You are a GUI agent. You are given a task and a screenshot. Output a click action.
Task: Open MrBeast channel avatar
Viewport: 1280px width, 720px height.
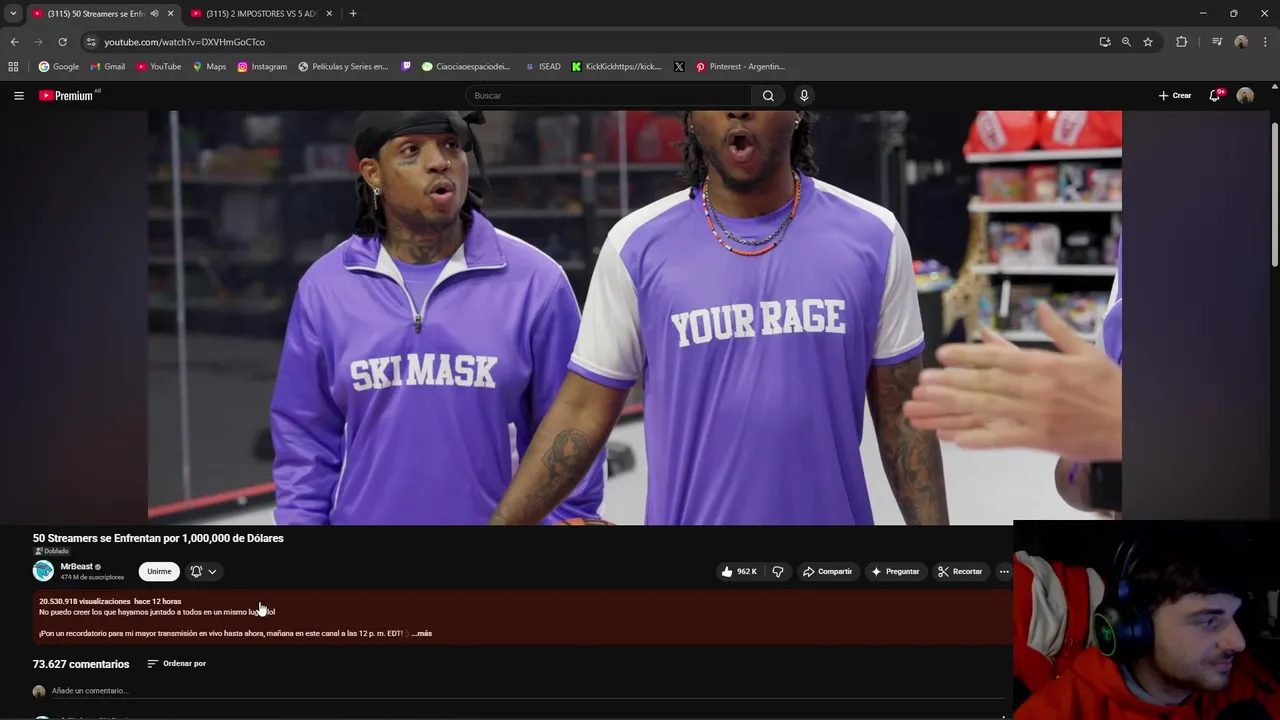point(43,571)
